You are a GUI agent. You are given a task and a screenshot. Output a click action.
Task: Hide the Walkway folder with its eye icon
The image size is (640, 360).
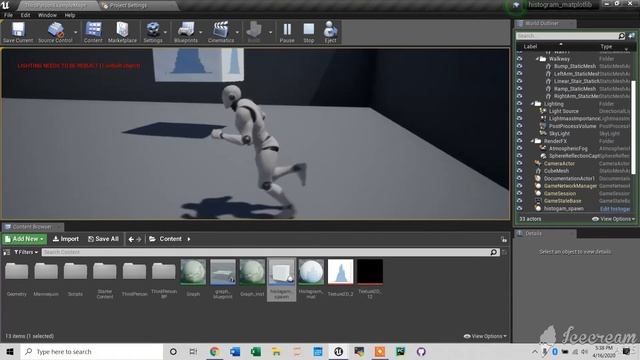pyautogui.click(x=520, y=59)
